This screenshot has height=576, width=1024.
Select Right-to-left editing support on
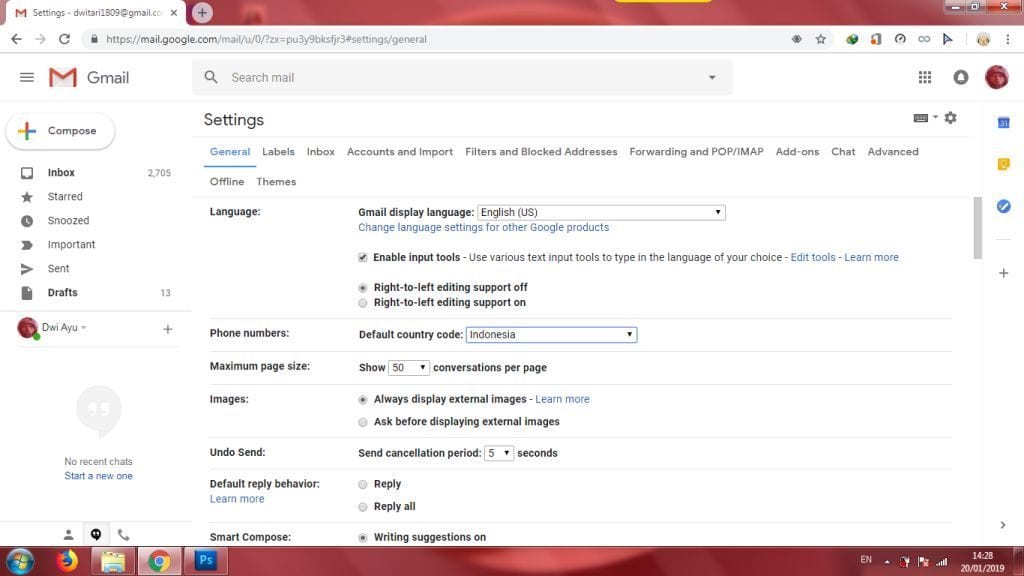tap(363, 302)
